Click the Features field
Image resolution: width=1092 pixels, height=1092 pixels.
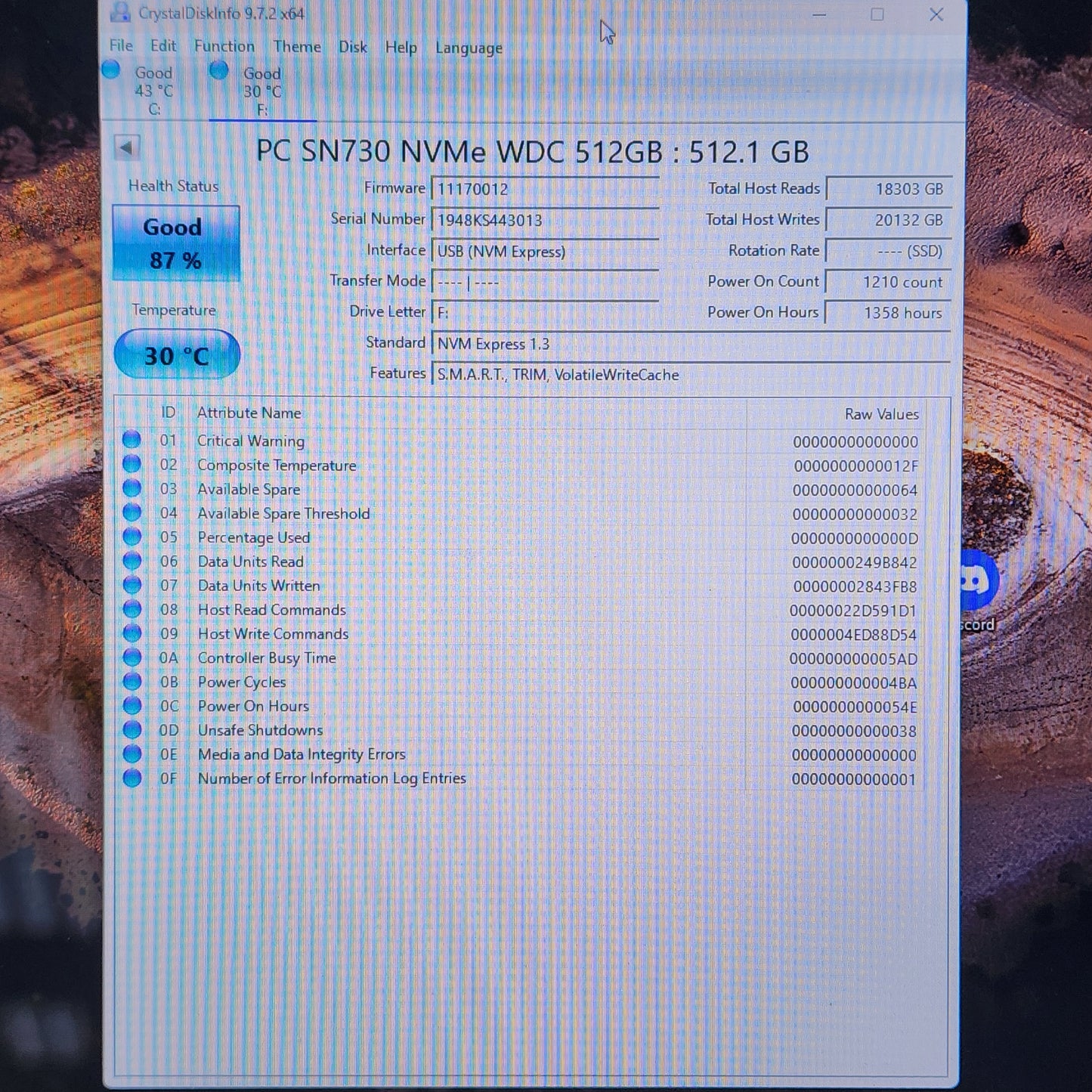[x=691, y=375]
